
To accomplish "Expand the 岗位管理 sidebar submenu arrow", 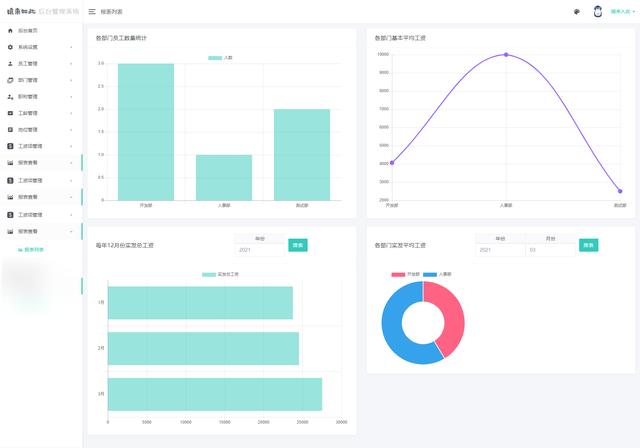I will 71,130.
